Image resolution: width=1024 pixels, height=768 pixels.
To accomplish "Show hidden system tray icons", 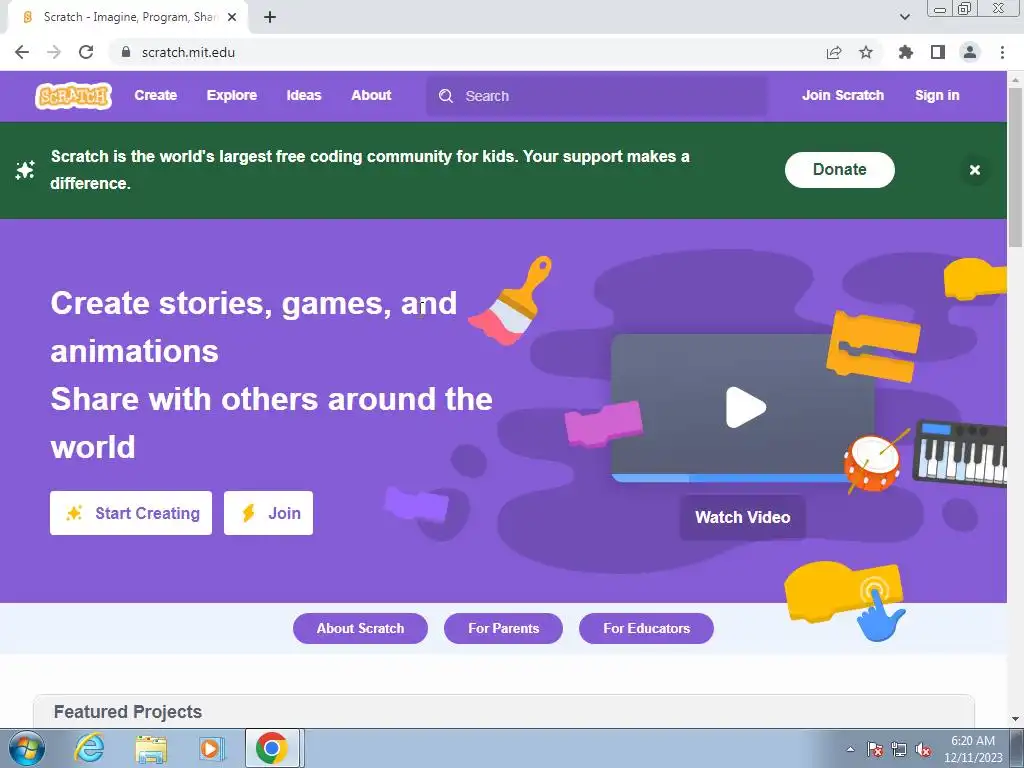I will pos(850,750).
